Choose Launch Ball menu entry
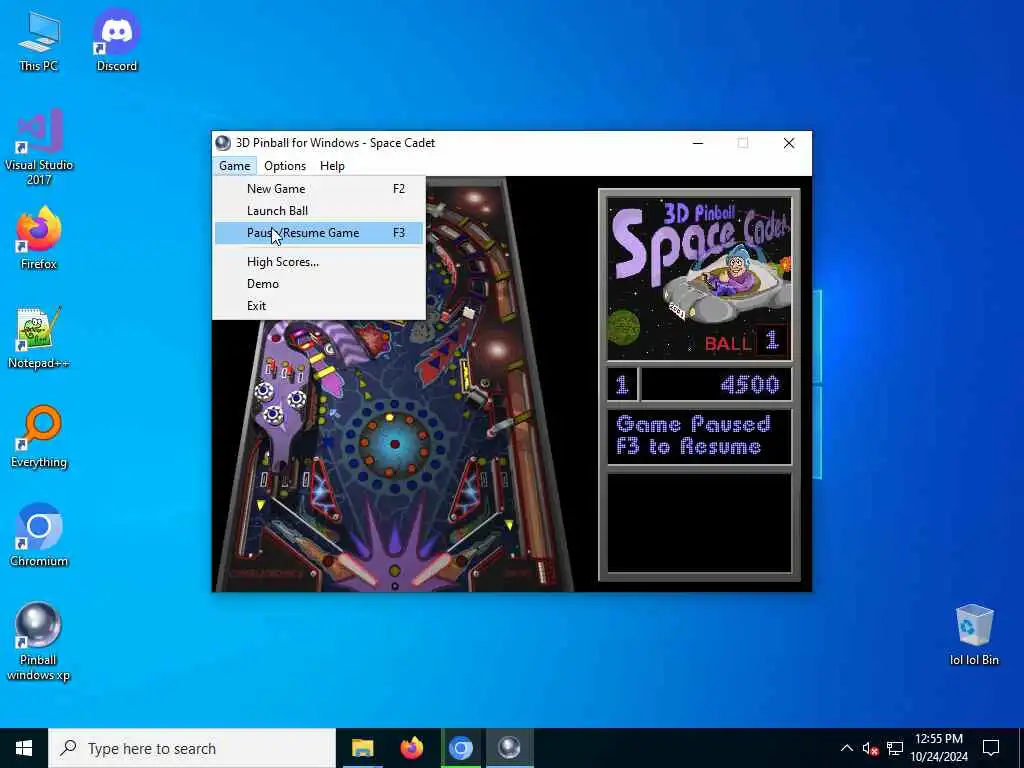 pos(319,211)
